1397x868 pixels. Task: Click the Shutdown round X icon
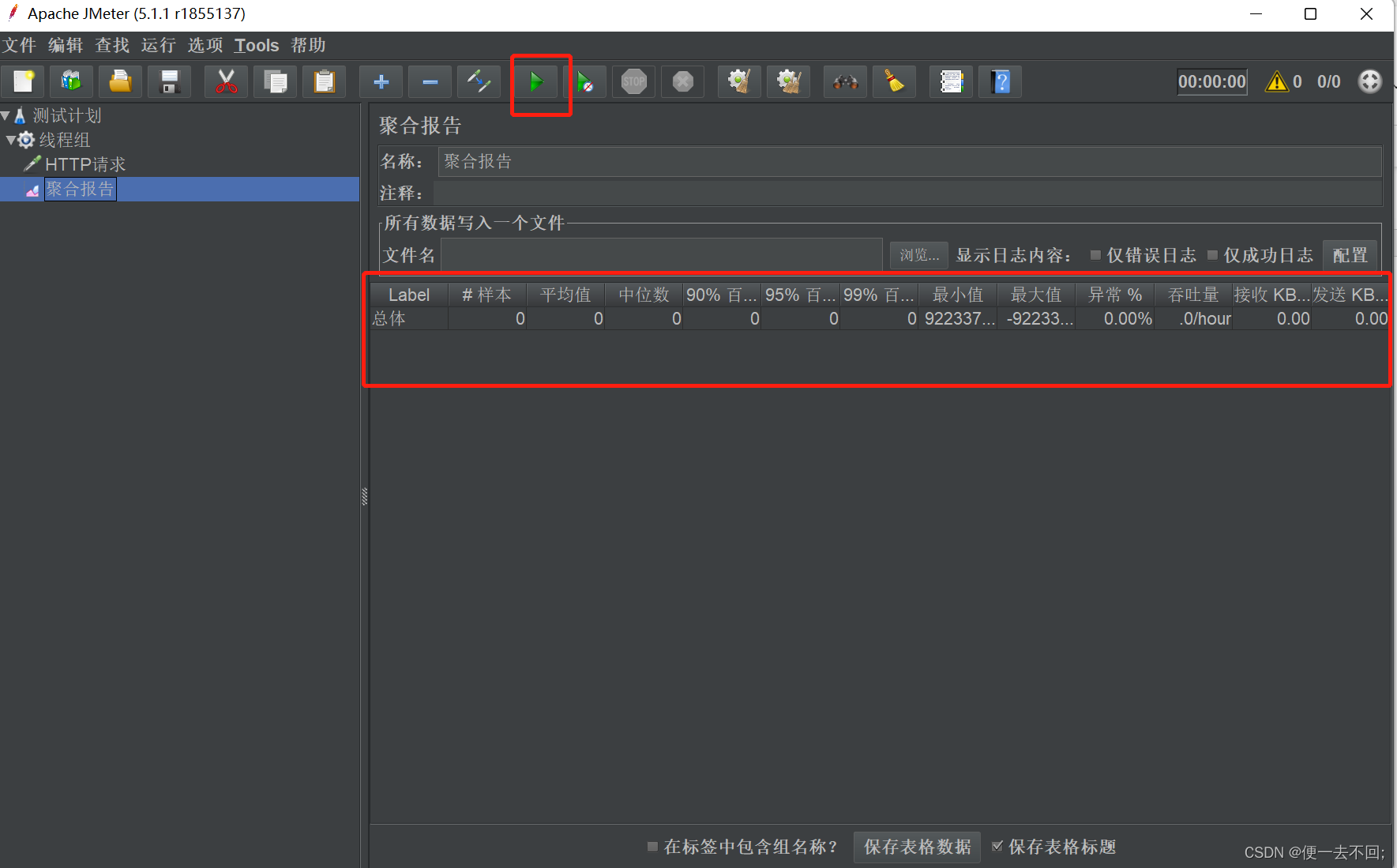pyautogui.click(x=683, y=81)
